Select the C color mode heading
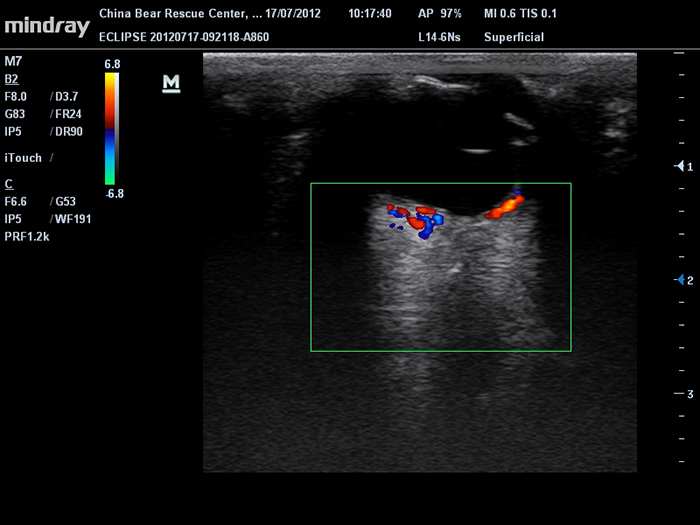 [9, 184]
